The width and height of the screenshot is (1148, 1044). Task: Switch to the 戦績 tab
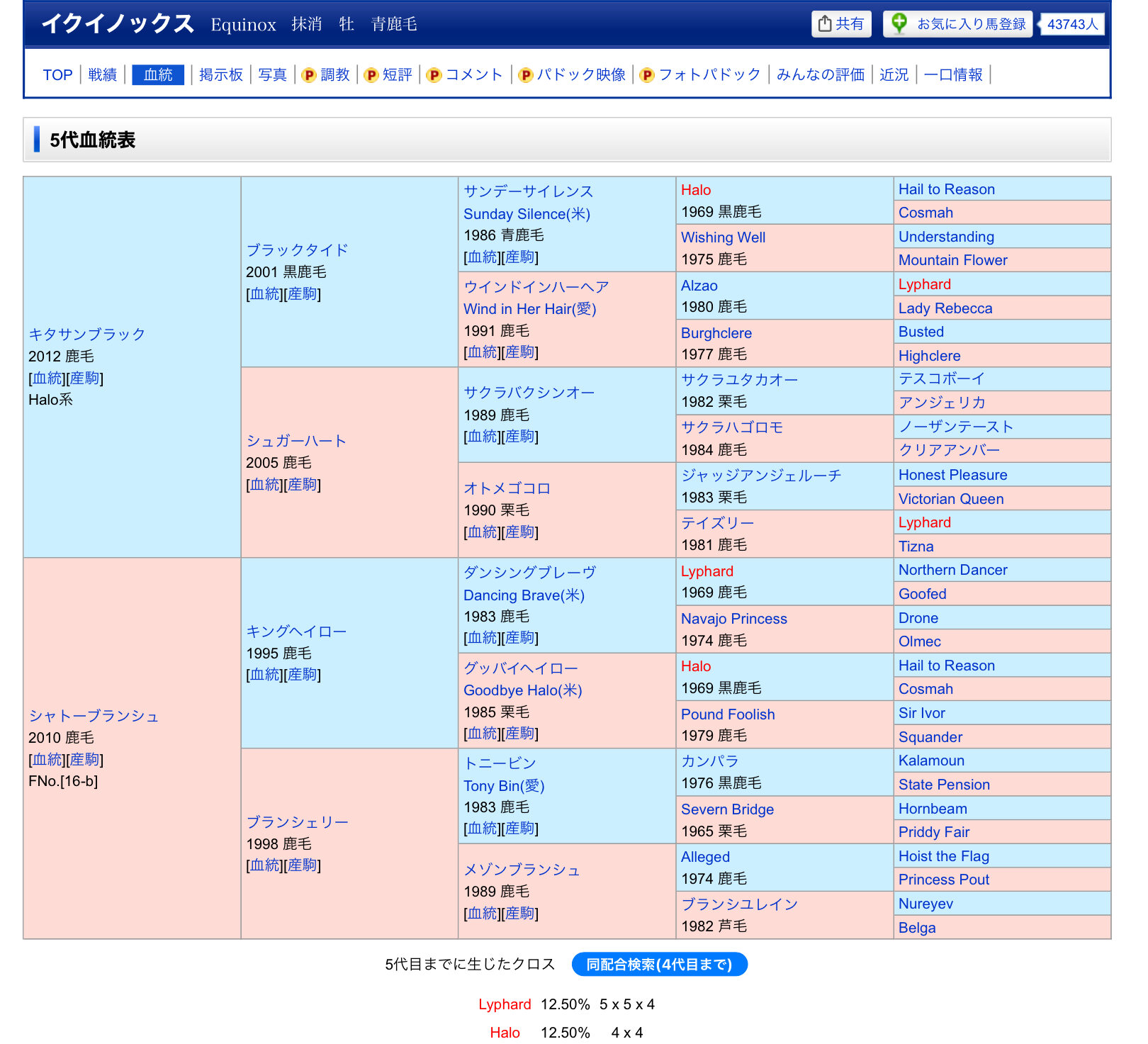point(102,75)
